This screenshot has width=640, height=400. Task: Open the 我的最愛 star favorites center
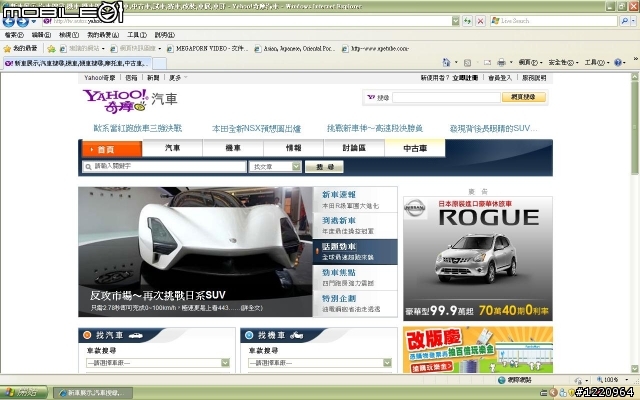20,49
